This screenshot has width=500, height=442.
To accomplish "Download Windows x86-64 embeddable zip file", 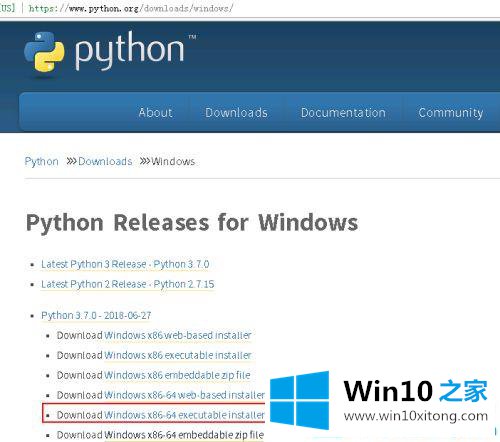I will [x=184, y=435].
